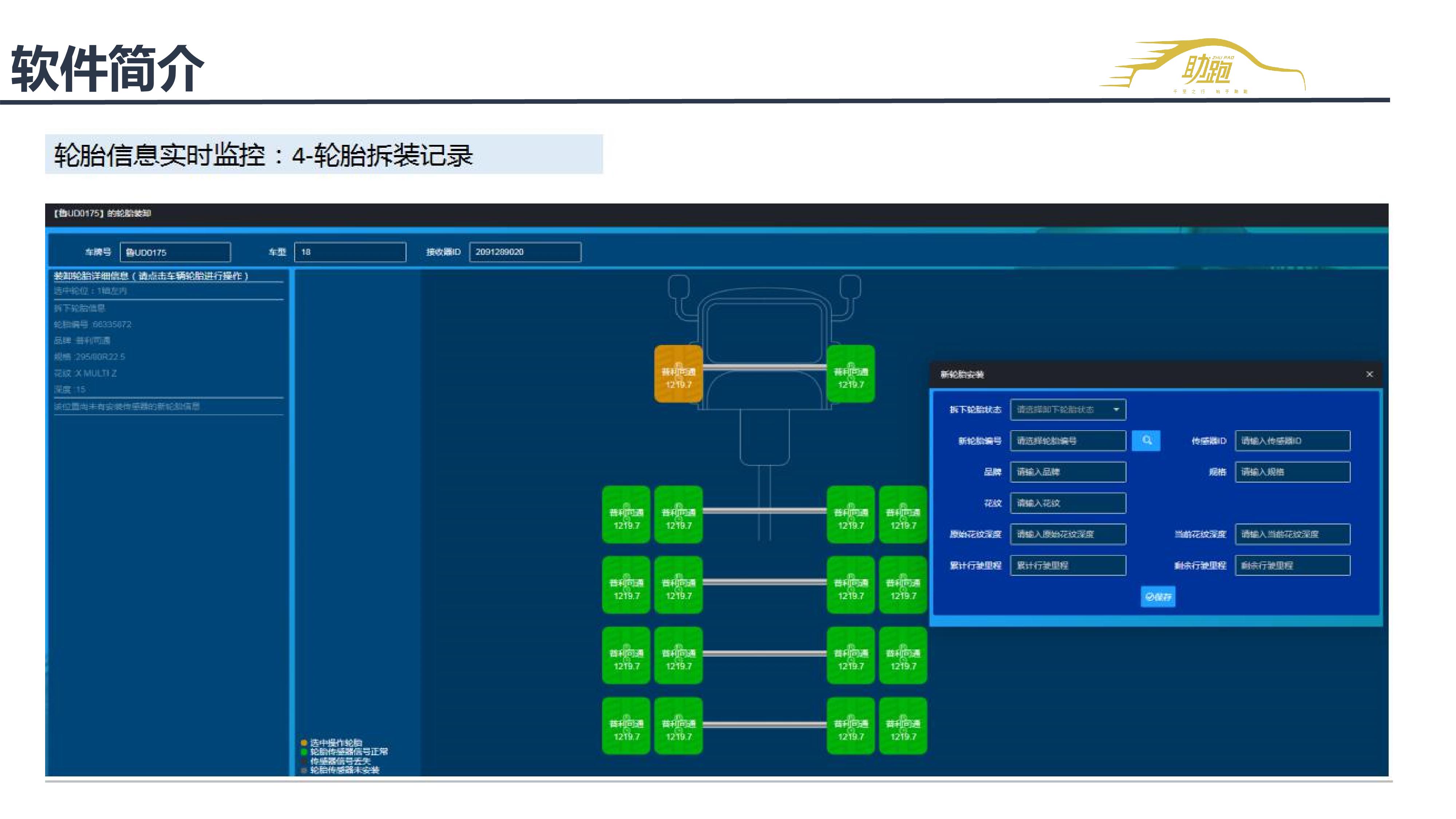Click the orange 选中操作轮胎 legend dot
The image size is (1456, 819).
pos(304,743)
